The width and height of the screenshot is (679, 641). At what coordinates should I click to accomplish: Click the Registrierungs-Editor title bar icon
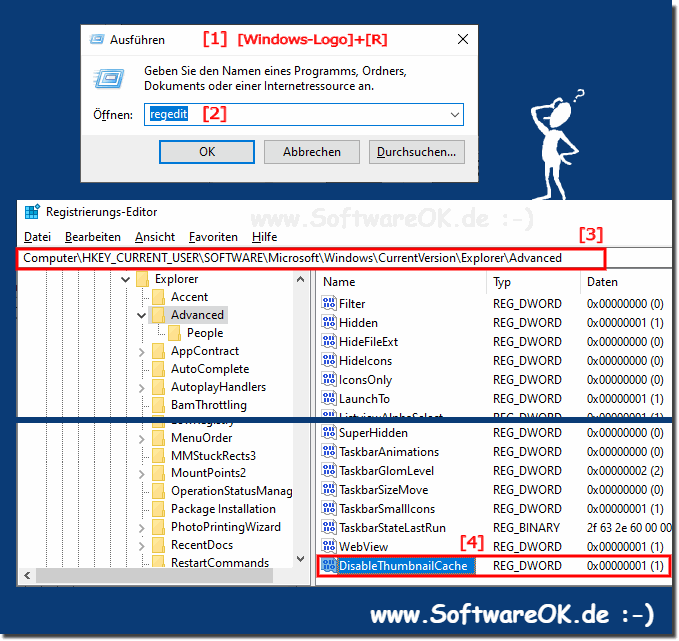click(32, 212)
